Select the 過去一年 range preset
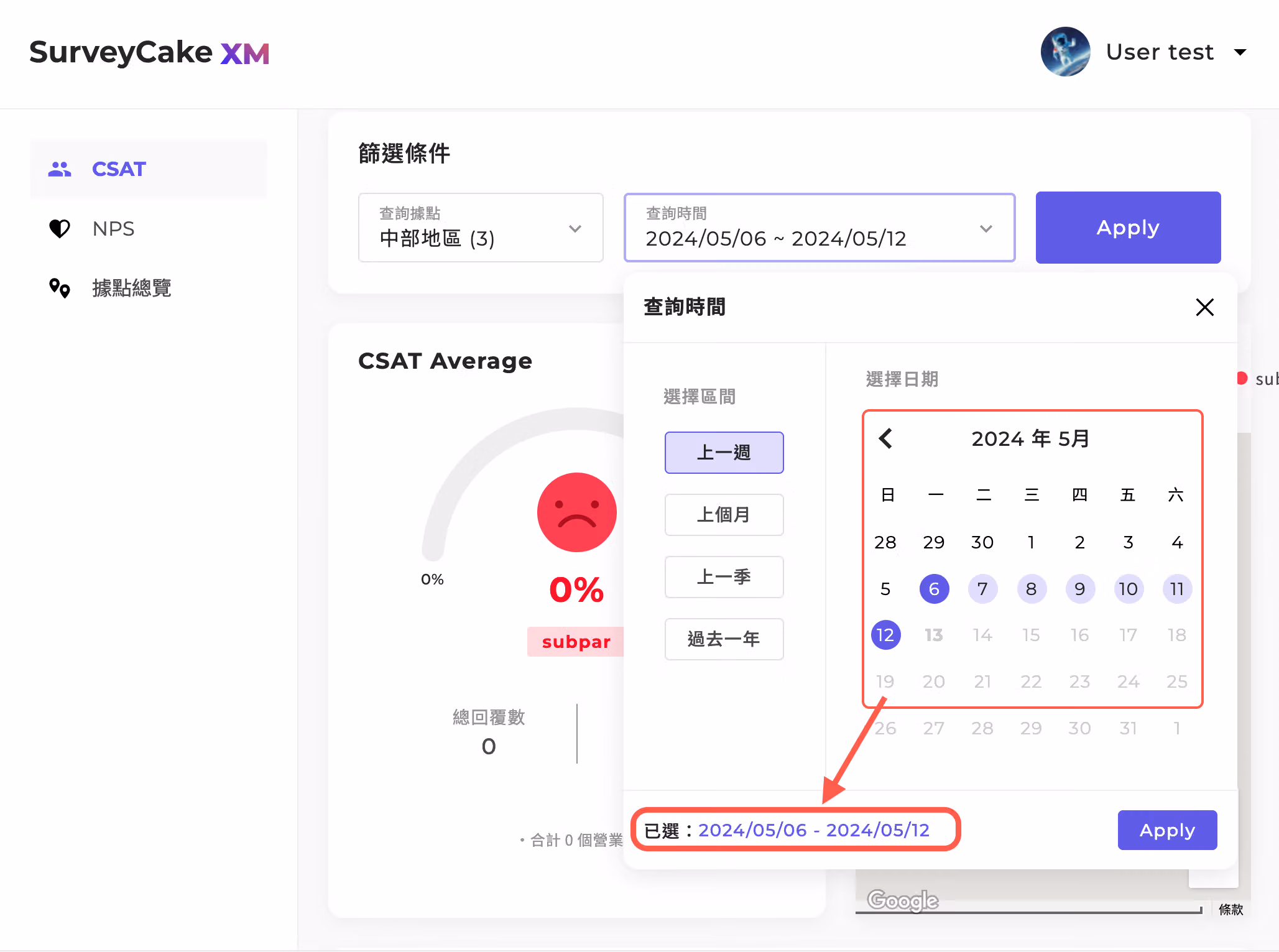 (x=724, y=639)
